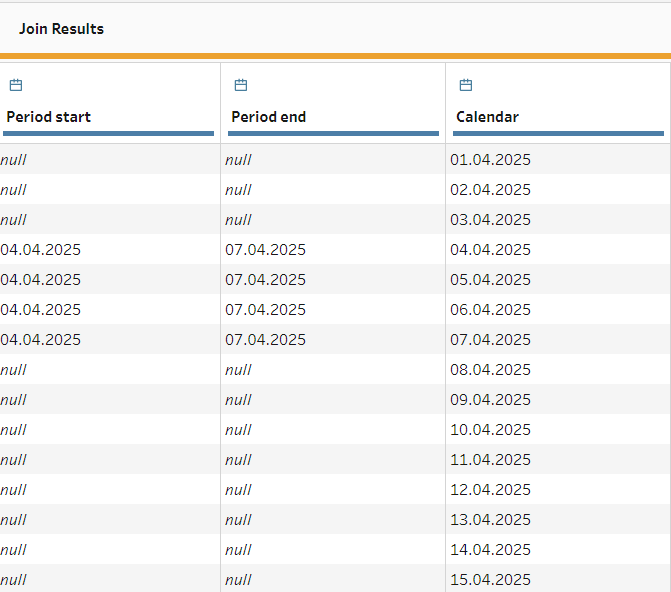671x592 pixels.
Task: Select Period end value in the 06.04.2025 row
Action: coord(265,309)
